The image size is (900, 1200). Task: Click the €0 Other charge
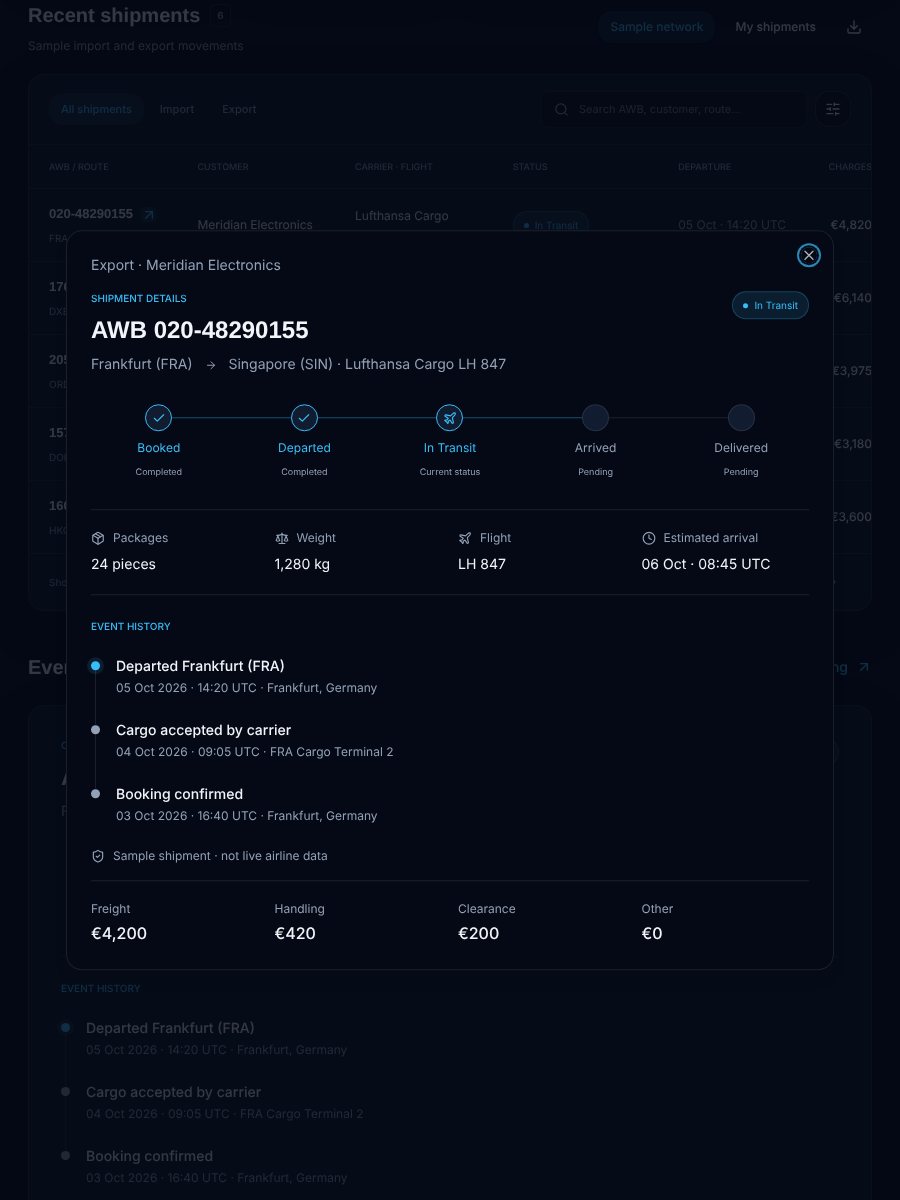[652, 933]
